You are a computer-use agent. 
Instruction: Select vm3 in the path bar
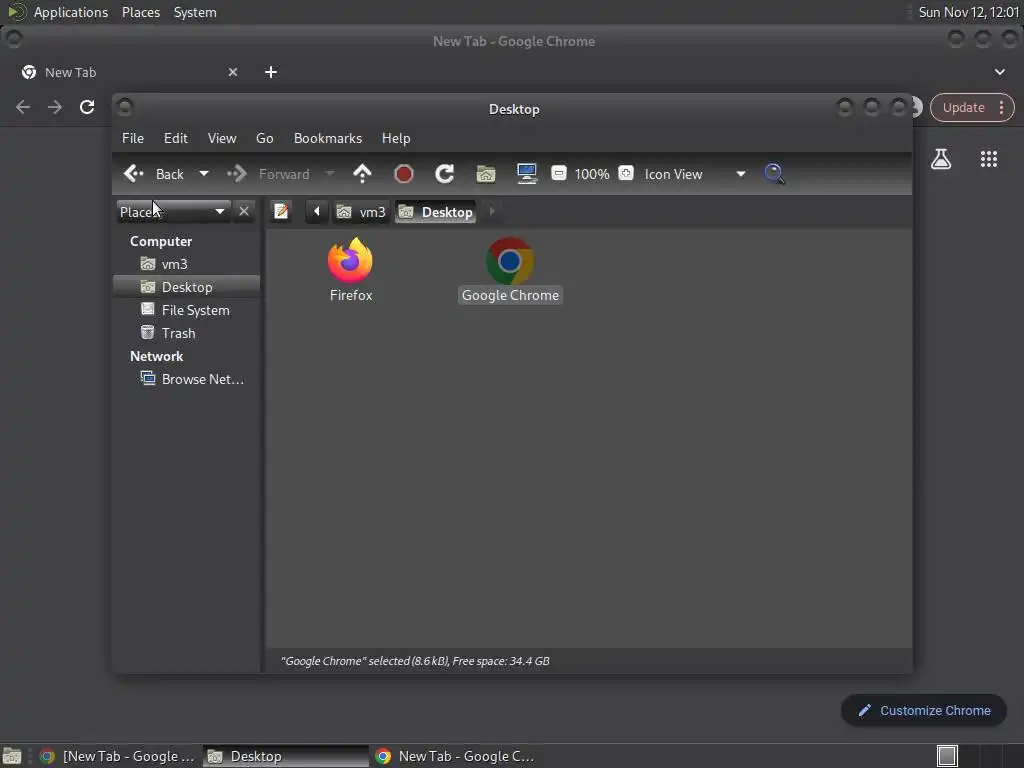361,212
